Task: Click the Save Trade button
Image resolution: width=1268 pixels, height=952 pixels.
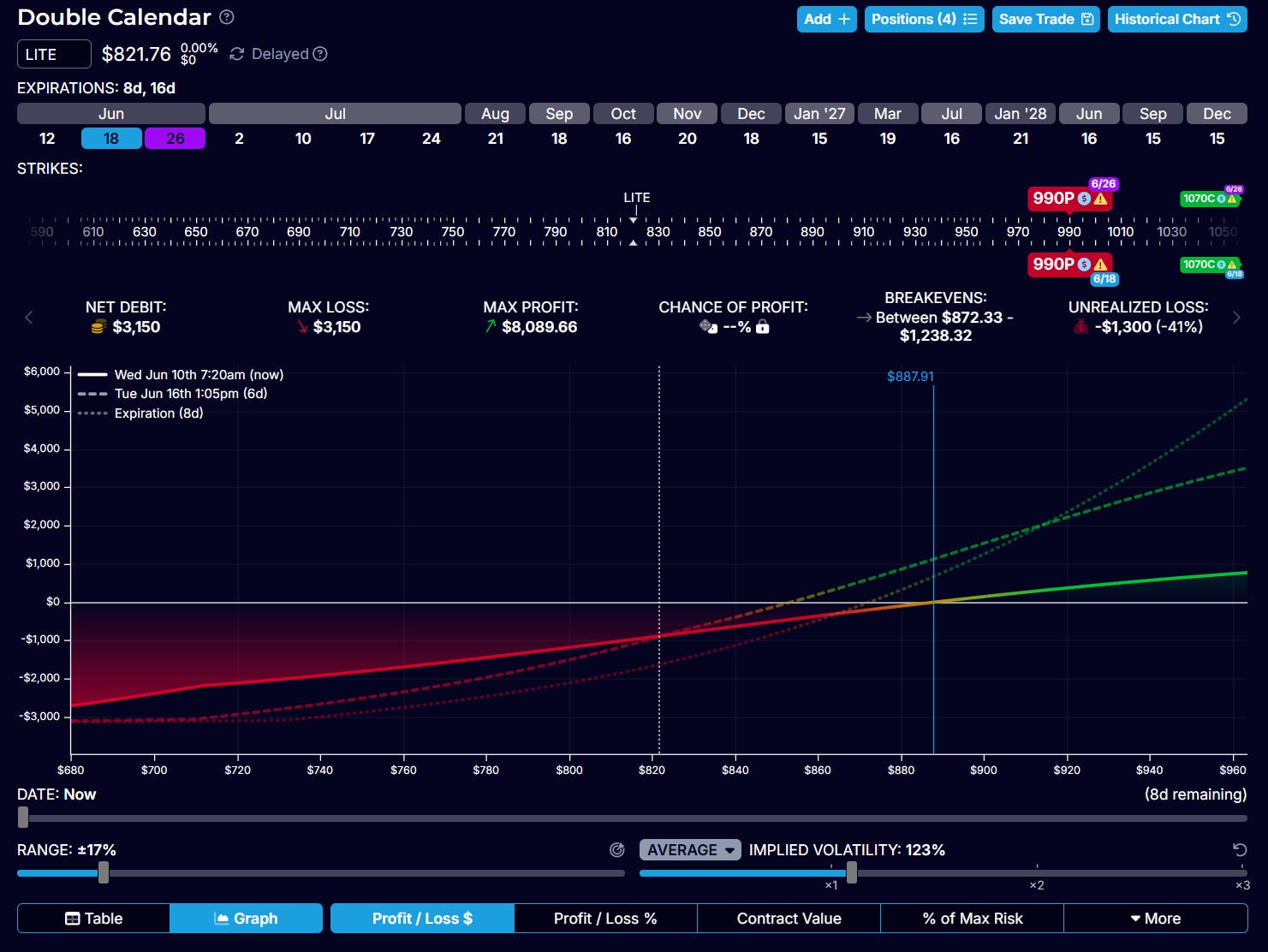Action: pos(1046,19)
